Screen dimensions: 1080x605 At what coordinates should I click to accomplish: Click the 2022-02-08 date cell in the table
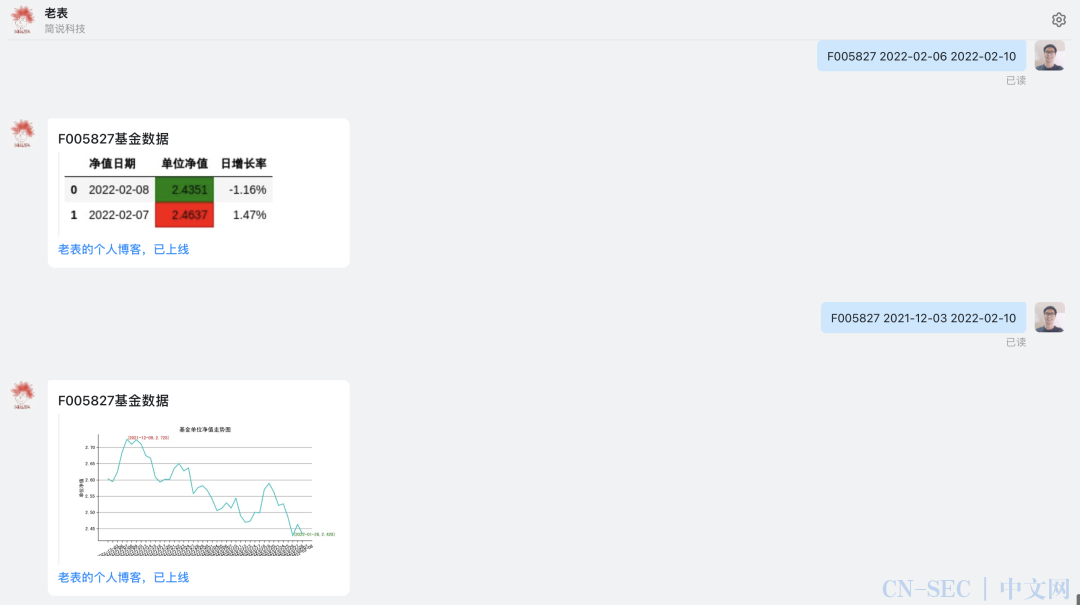click(x=118, y=189)
